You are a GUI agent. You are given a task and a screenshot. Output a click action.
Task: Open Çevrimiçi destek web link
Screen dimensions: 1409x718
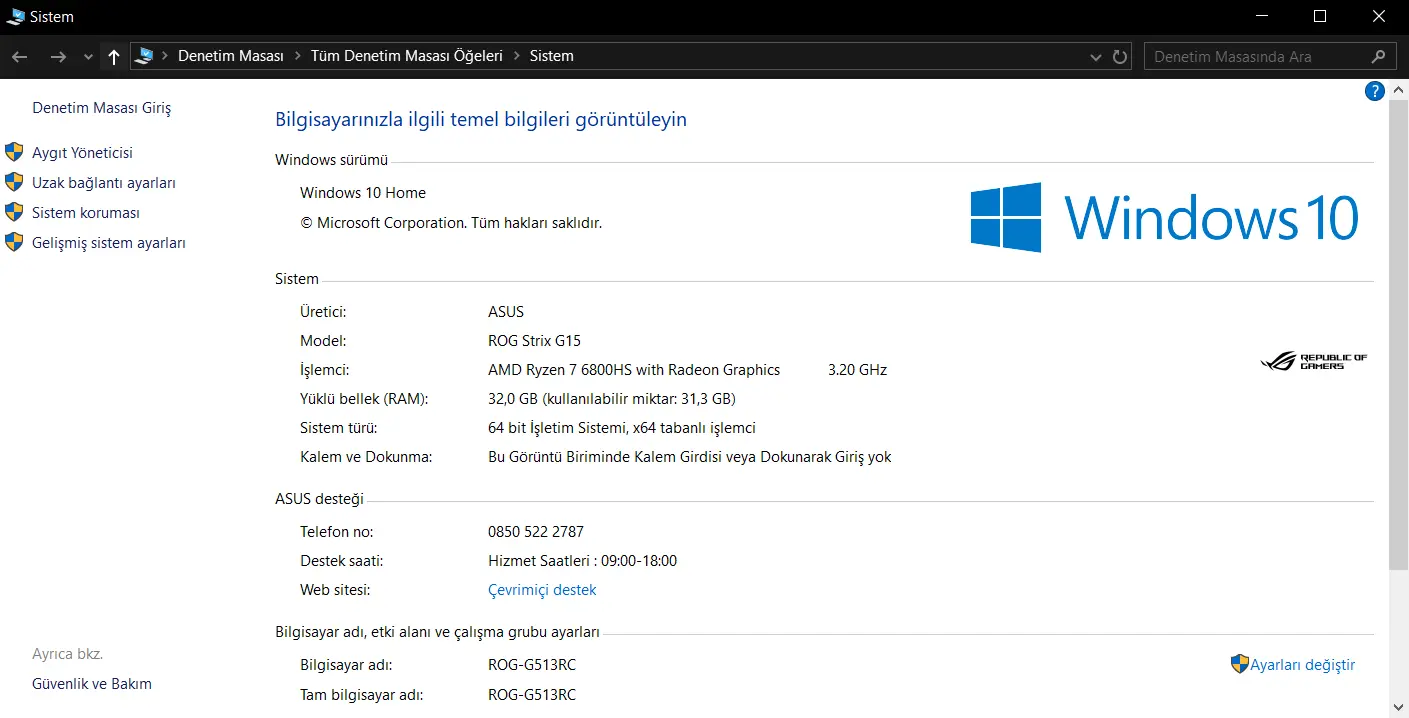pyautogui.click(x=542, y=590)
